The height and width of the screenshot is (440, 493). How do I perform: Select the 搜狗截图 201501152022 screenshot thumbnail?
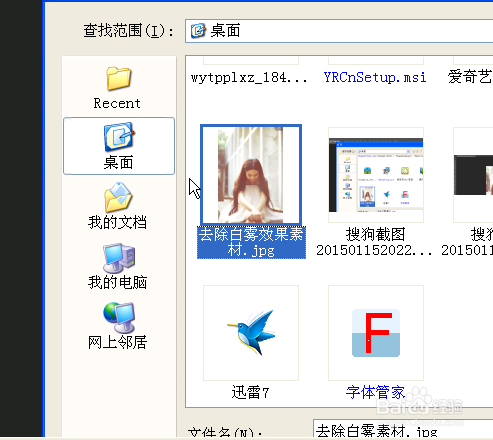(x=376, y=175)
